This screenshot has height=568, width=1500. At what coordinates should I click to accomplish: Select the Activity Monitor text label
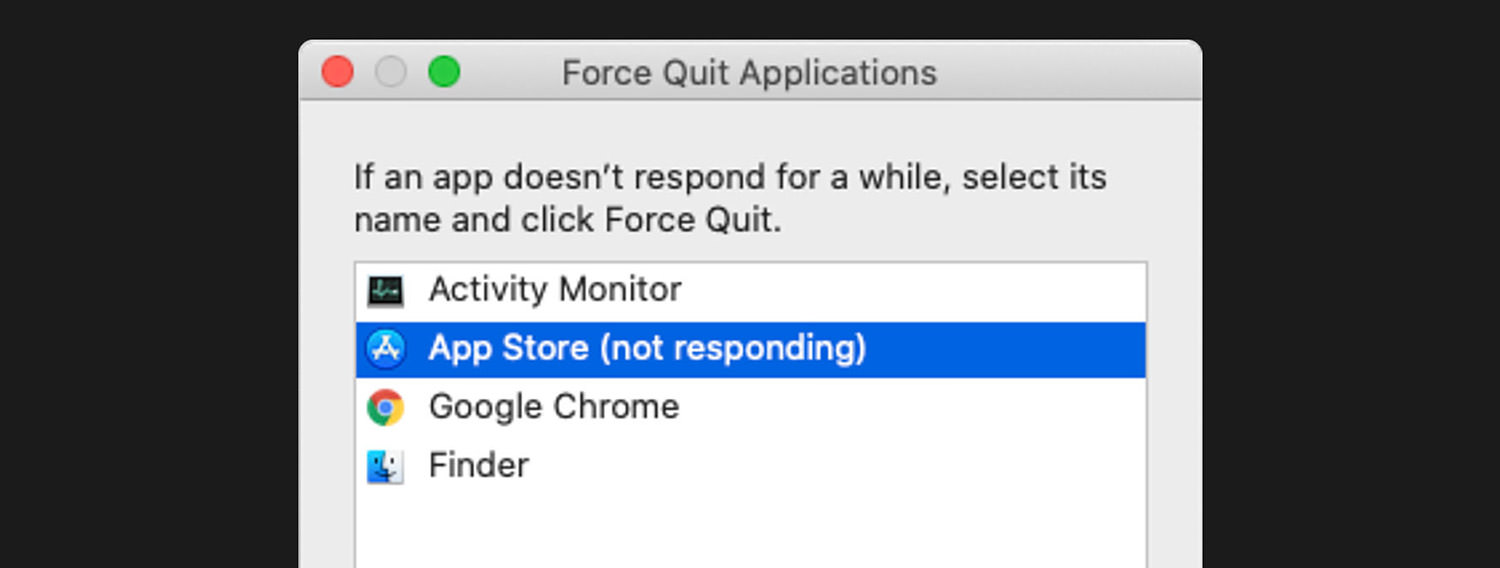coord(555,290)
